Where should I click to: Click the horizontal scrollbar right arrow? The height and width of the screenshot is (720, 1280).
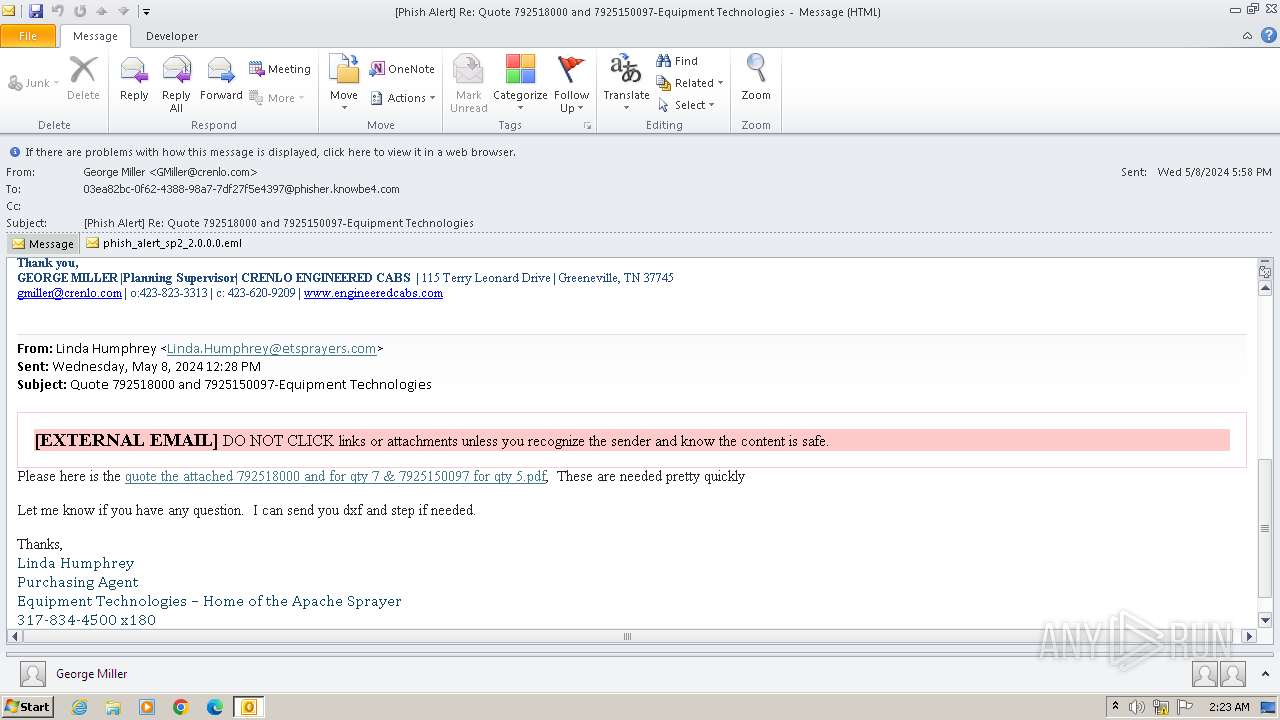coord(1249,636)
